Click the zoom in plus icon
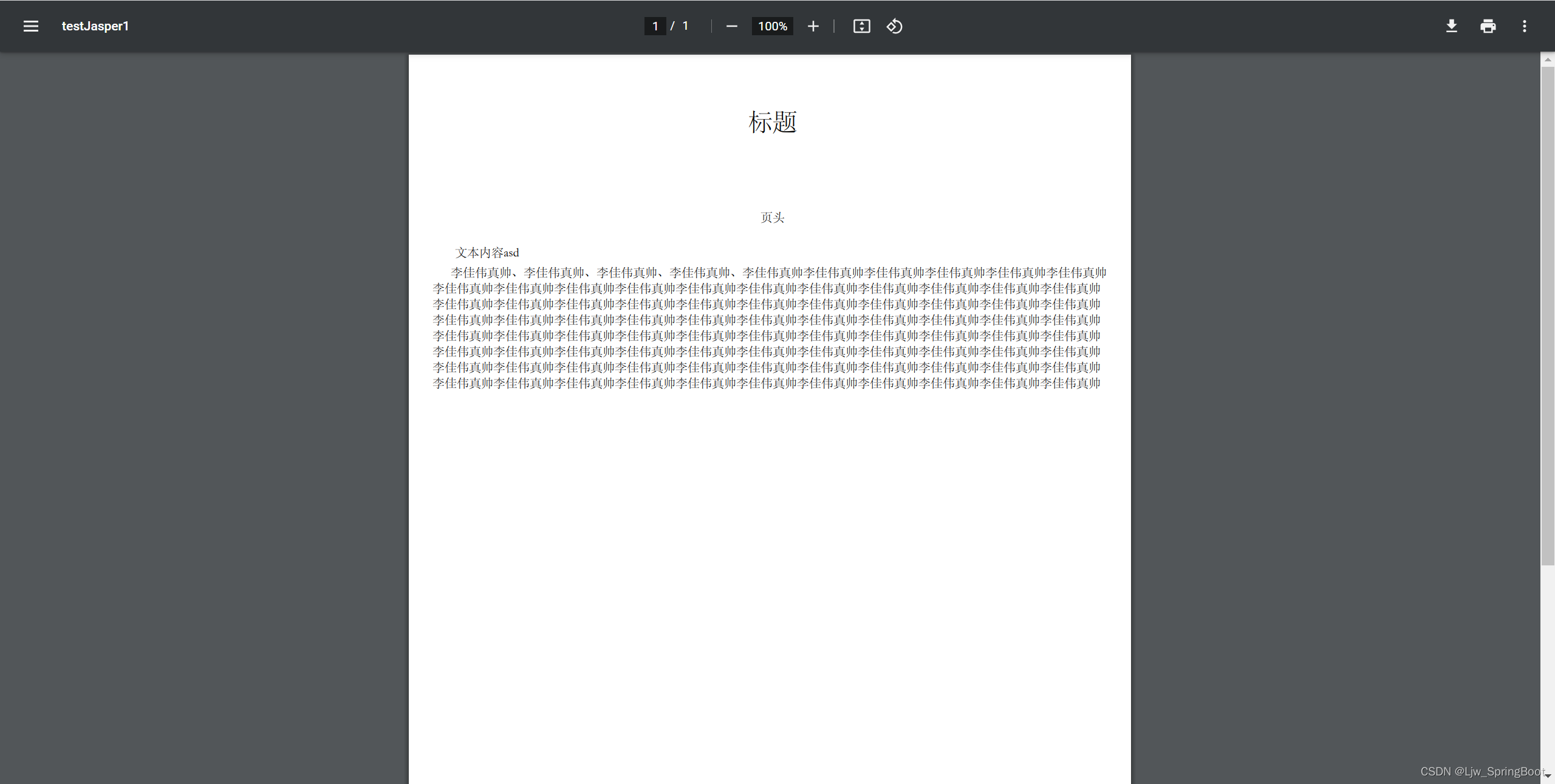Screen dimensions: 1555x784 (x=813, y=26)
